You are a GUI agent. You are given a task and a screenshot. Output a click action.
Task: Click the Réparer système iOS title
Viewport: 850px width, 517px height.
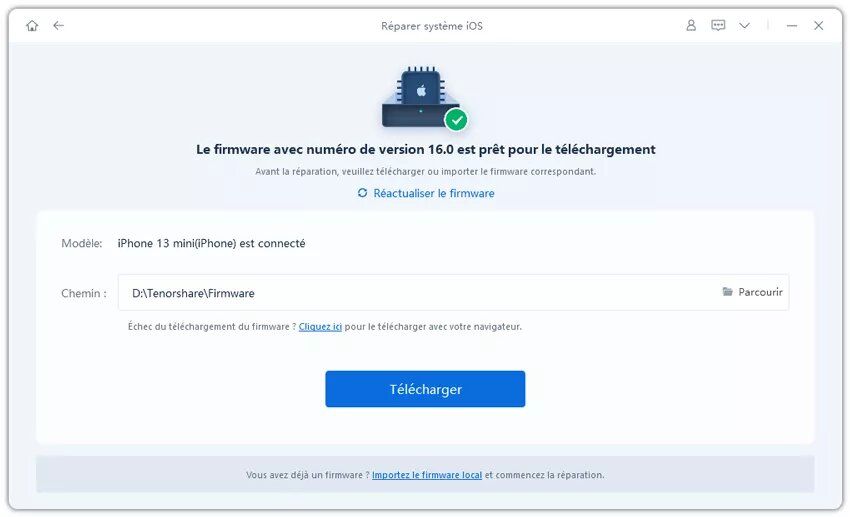click(432, 26)
